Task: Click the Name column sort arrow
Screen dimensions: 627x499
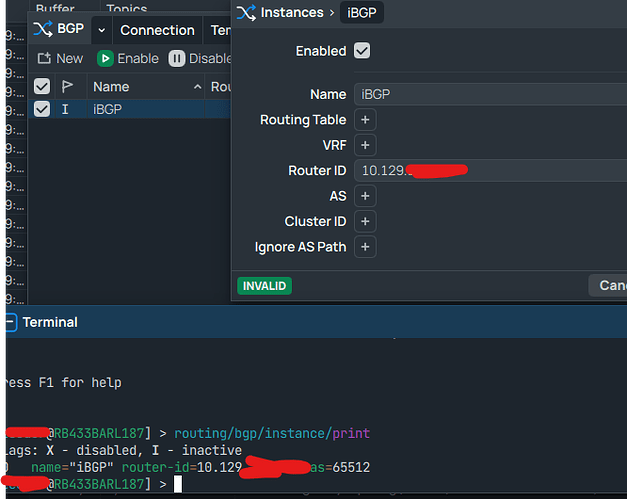Action: pos(197,87)
